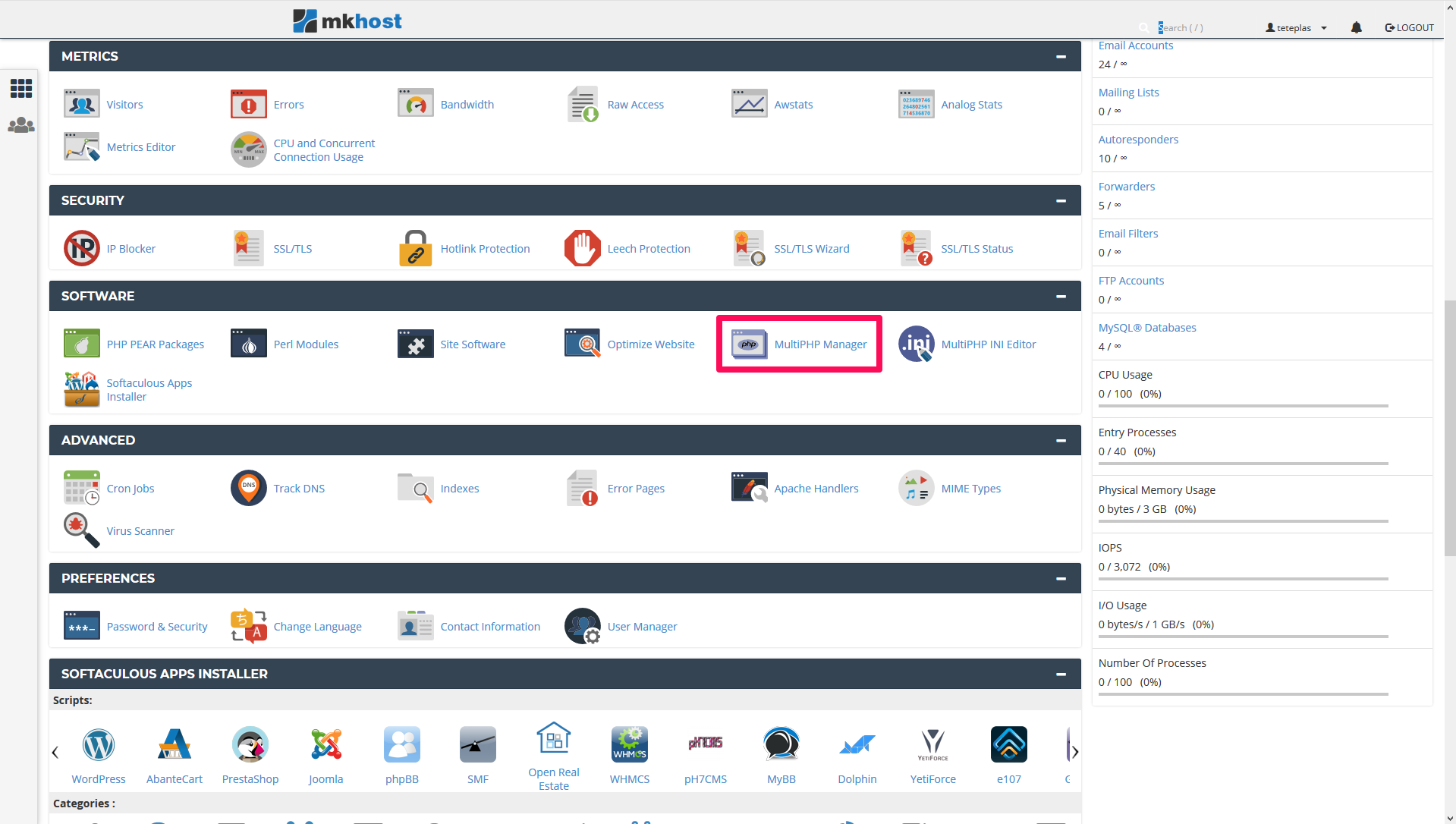Image resolution: width=1456 pixels, height=824 pixels.
Task: Open the SSL/TLS Status icon
Action: [917, 248]
